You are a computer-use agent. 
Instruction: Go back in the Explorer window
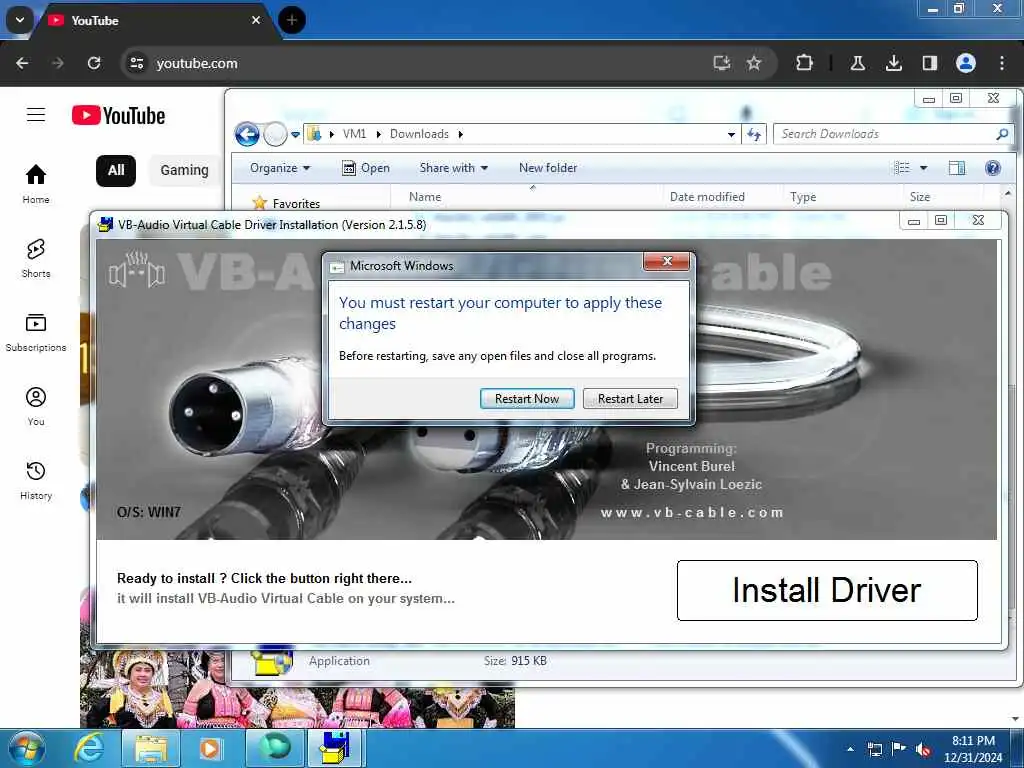coord(247,135)
